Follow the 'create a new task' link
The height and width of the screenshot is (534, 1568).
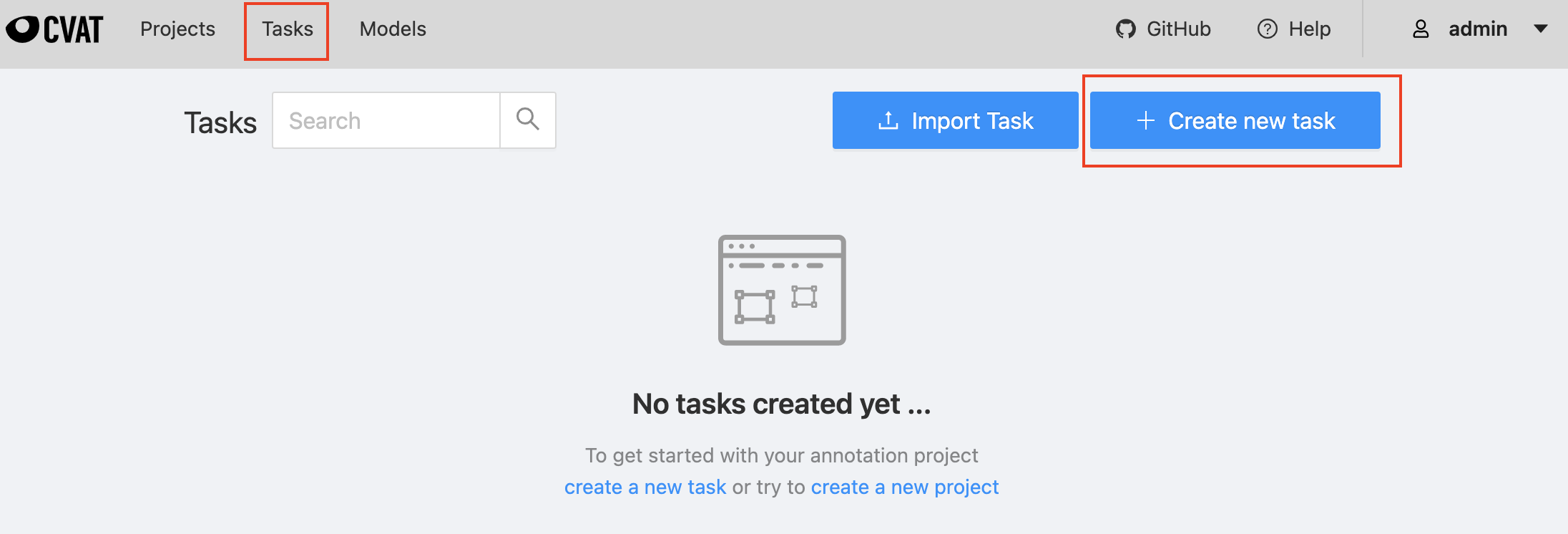point(645,487)
